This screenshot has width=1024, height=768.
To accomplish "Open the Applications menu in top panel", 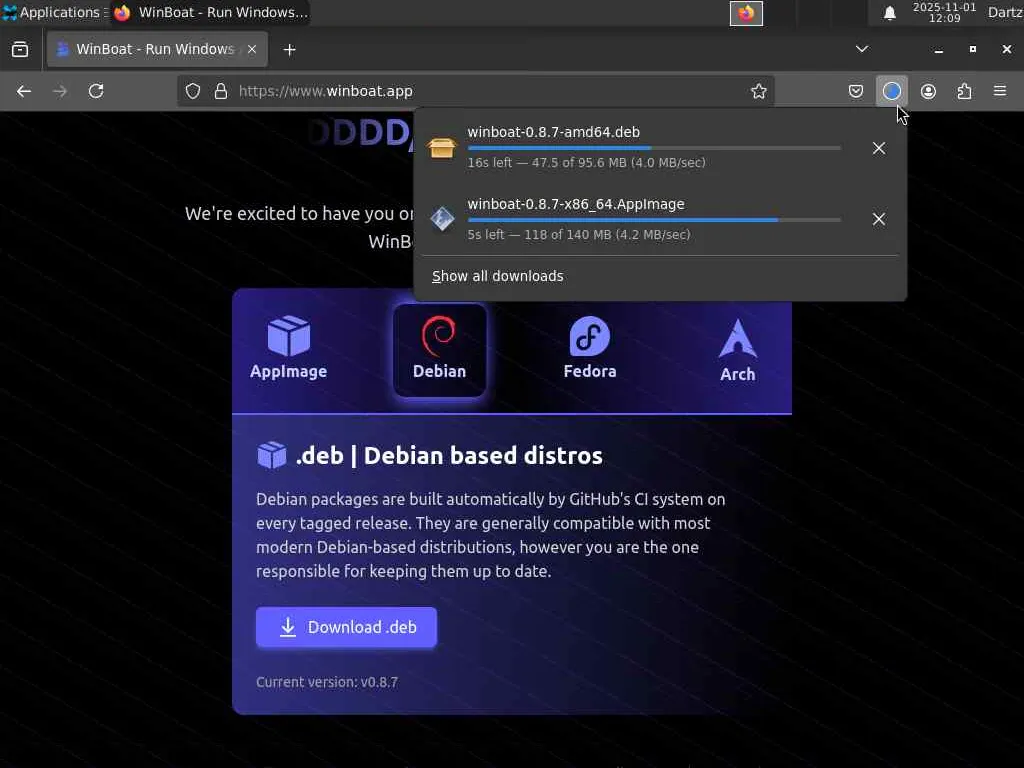I will pos(54,12).
